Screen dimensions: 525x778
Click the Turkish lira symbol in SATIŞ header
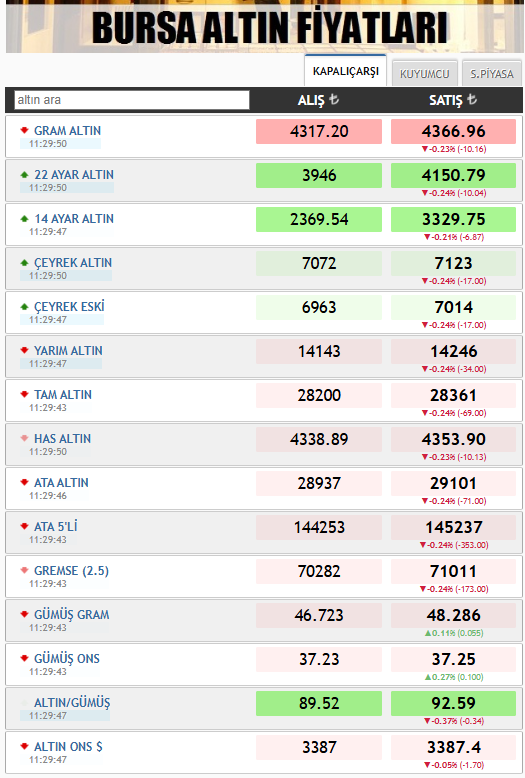tap(472, 99)
